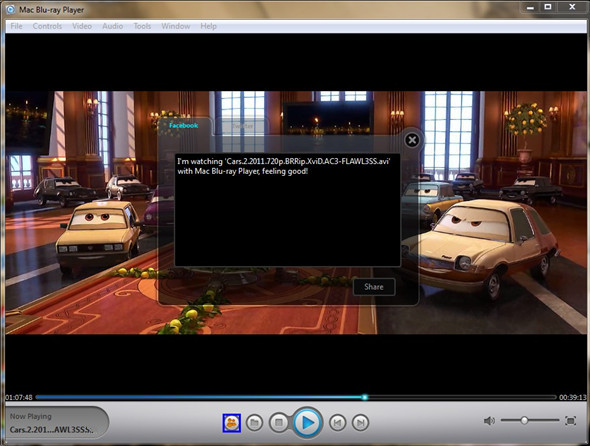Open the Help menu
Image resolution: width=590 pixels, height=446 pixels.
(208, 26)
